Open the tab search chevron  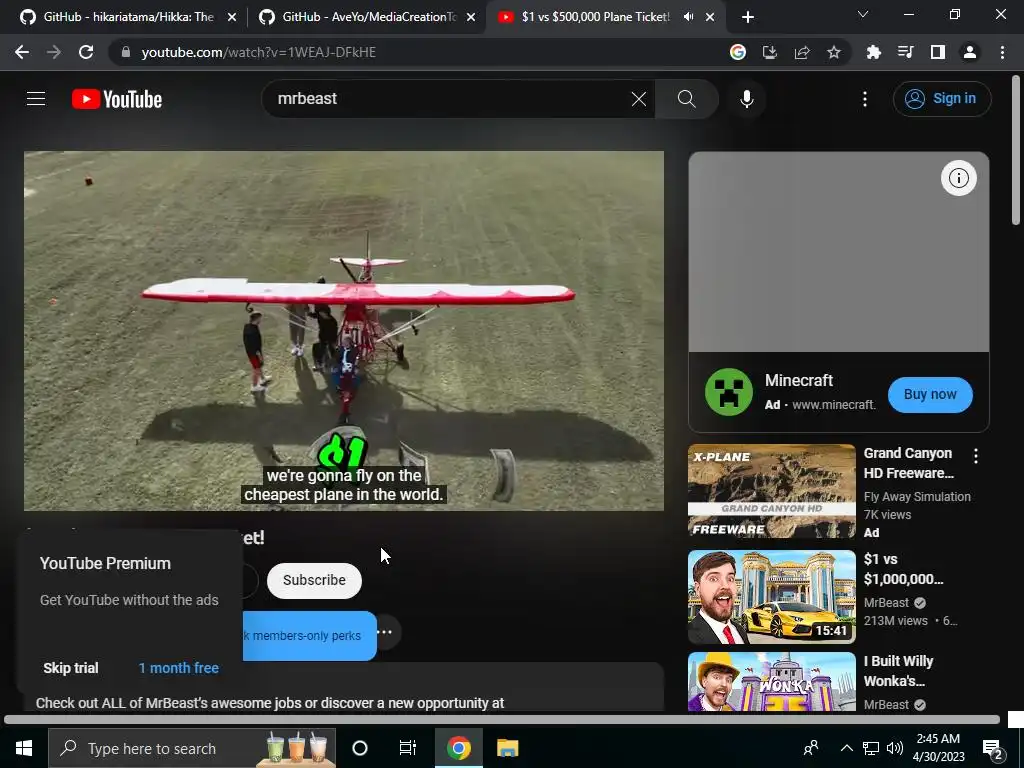point(863,14)
